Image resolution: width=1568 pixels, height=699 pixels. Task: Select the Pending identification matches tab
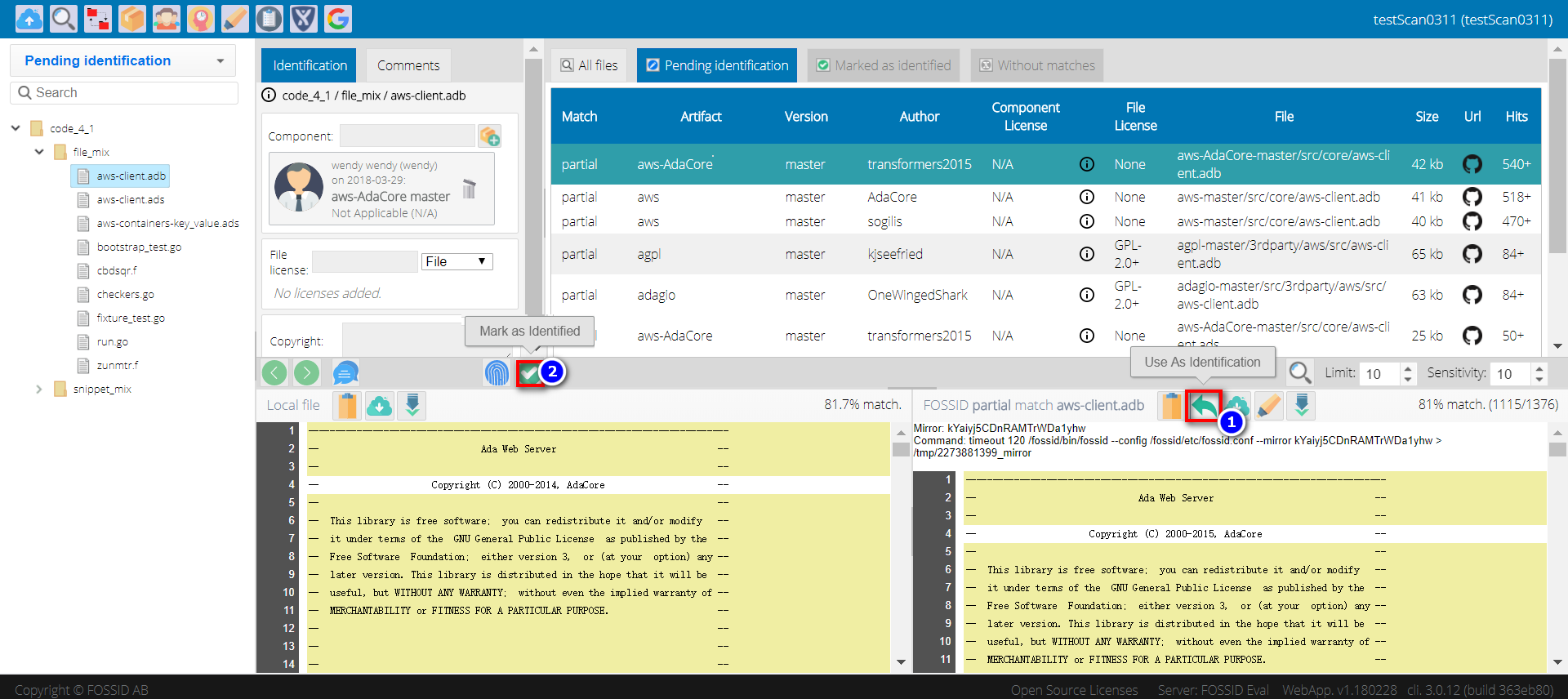[x=717, y=65]
